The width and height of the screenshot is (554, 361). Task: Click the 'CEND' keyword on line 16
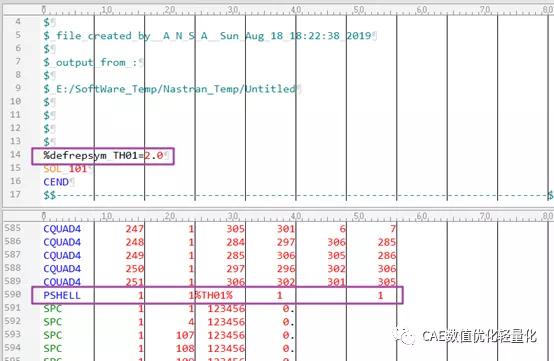click(56, 182)
